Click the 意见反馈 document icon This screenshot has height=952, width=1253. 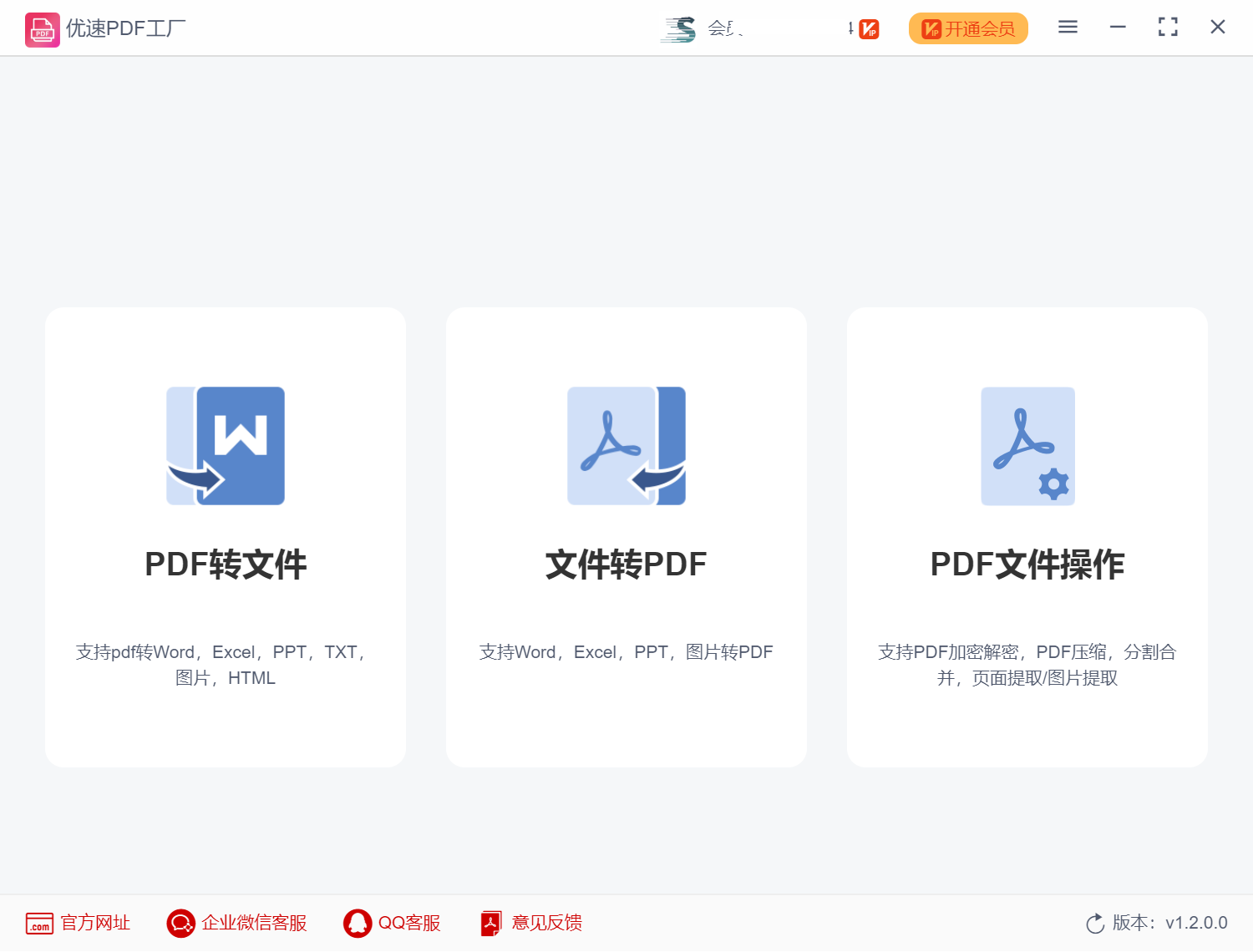pyautogui.click(x=491, y=923)
